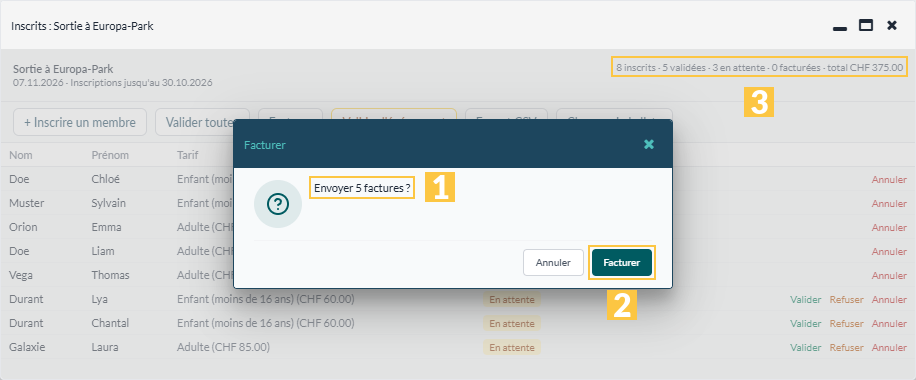Click the first name 'Emma'
The height and width of the screenshot is (380, 916).
[106, 227]
